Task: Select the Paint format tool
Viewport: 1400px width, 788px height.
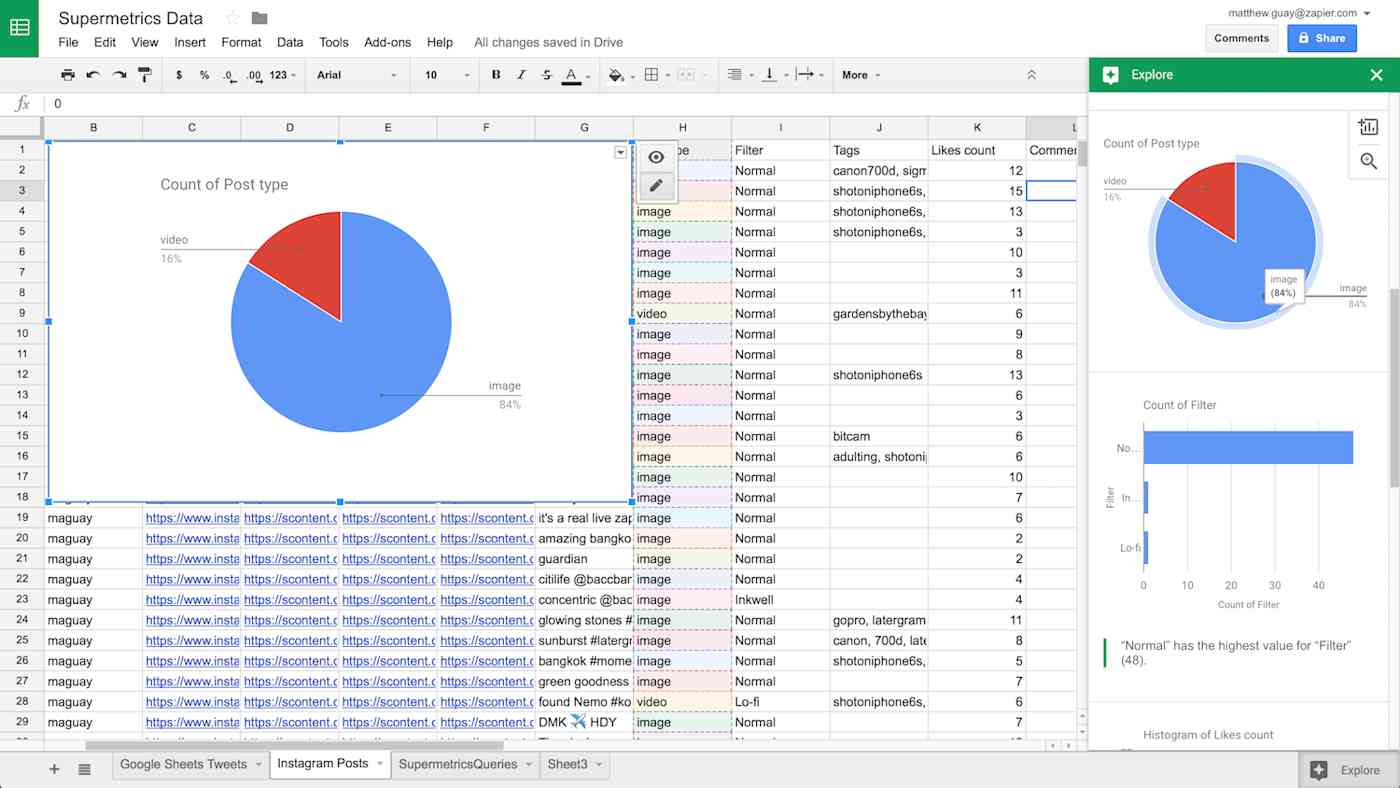Action: pos(142,75)
